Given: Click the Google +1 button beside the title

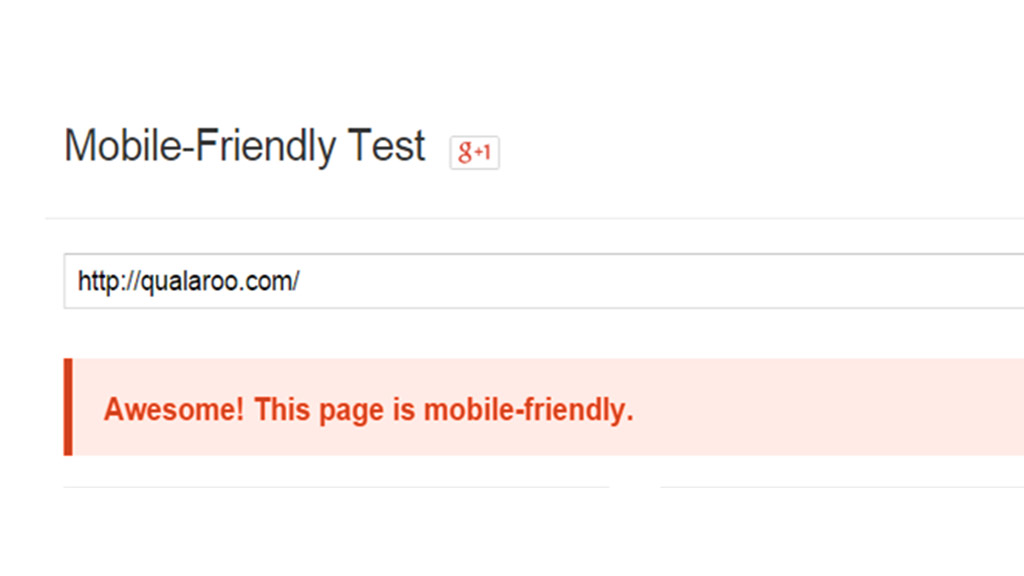Looking at the screenshot, I should point(474,152).
